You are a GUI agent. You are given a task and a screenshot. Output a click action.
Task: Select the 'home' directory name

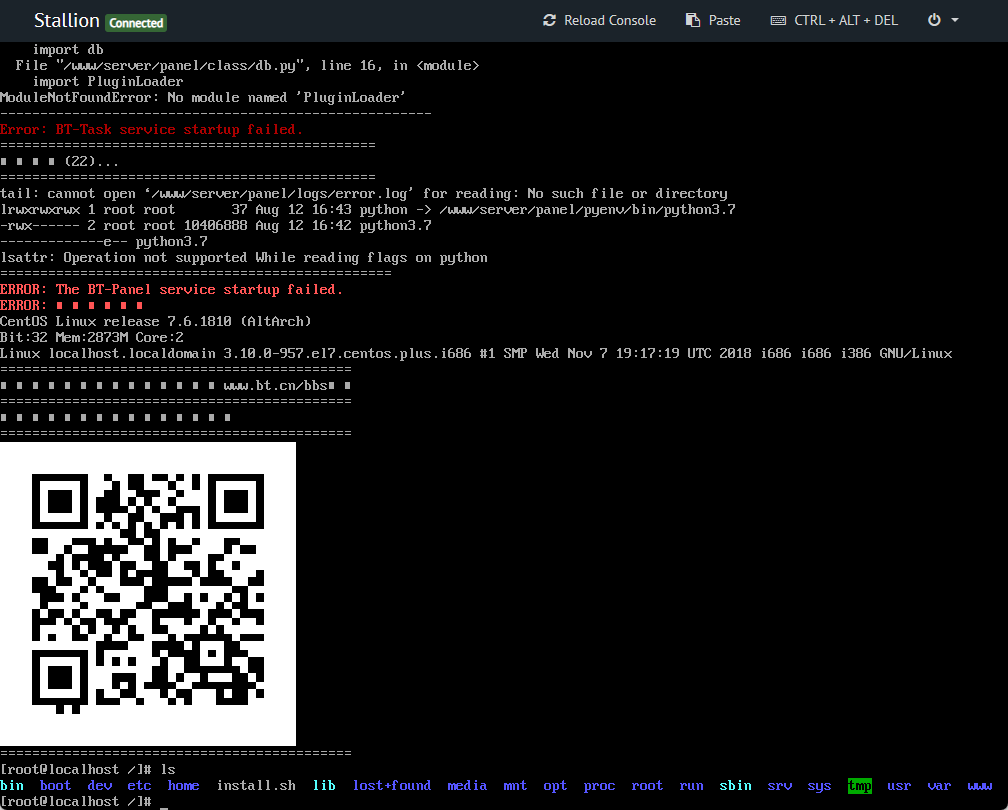pos(183,786)
